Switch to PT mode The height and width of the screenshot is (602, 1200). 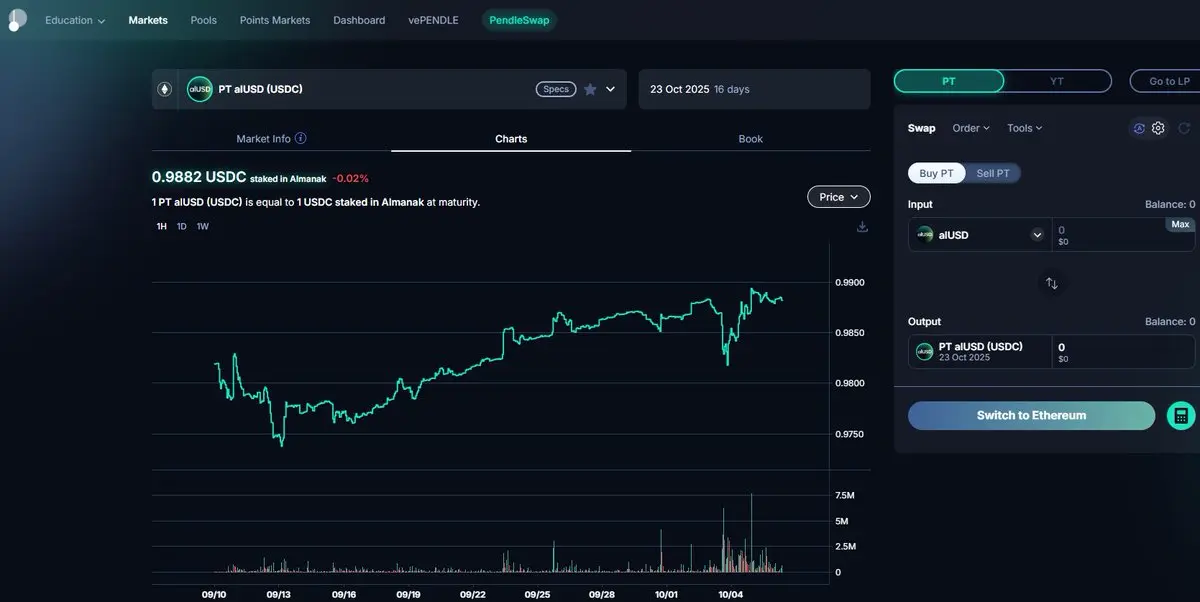(949, 81)
